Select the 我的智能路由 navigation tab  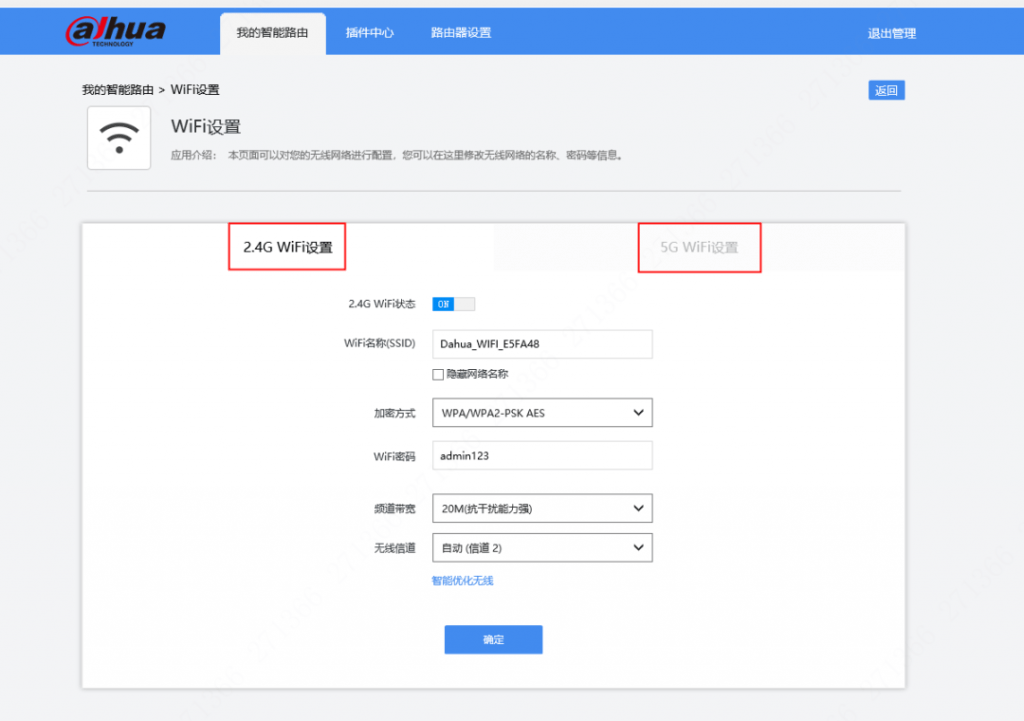(x=272, y=32)
